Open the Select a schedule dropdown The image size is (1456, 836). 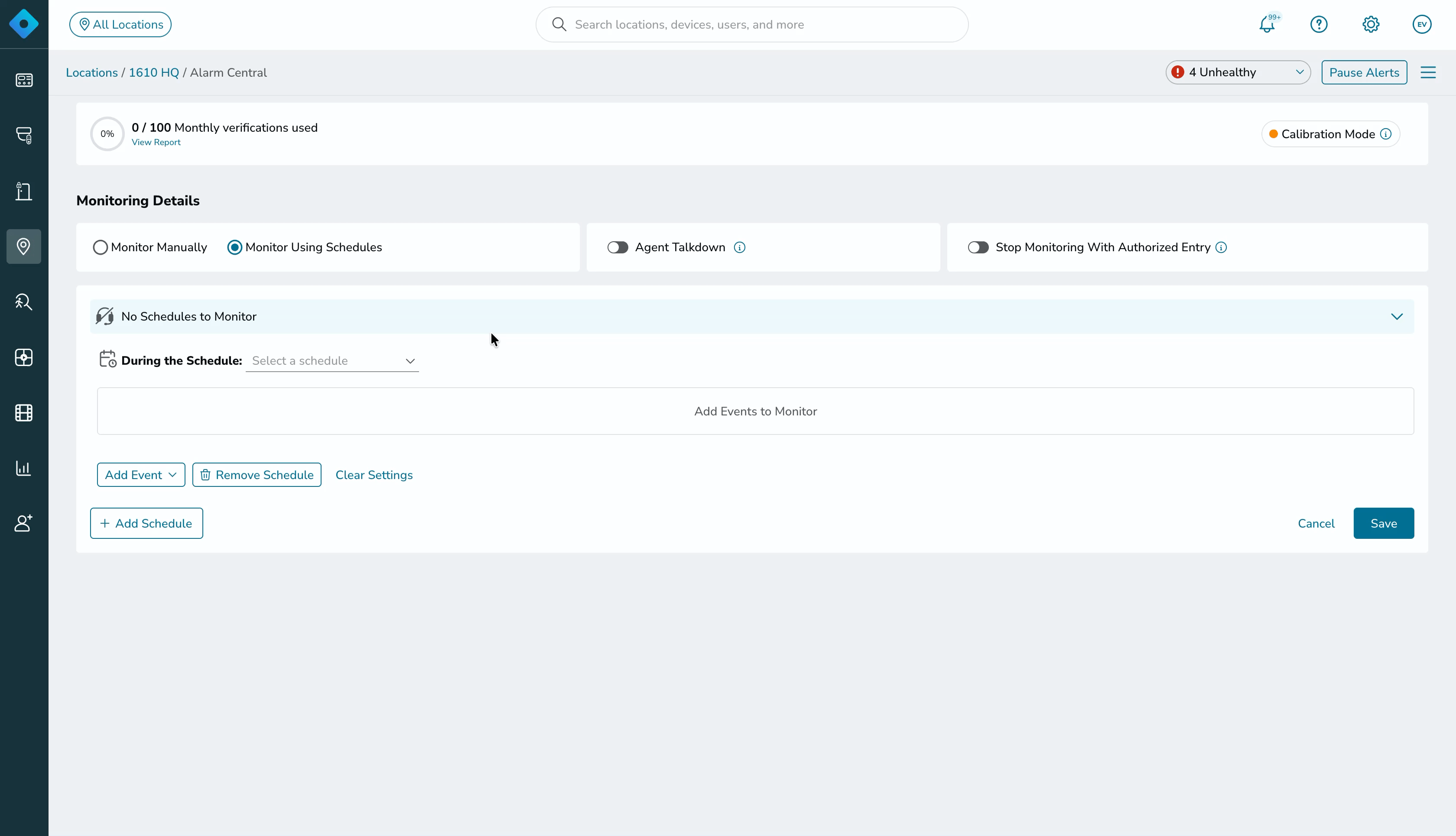pyautogui.click(x=332, y=360)
